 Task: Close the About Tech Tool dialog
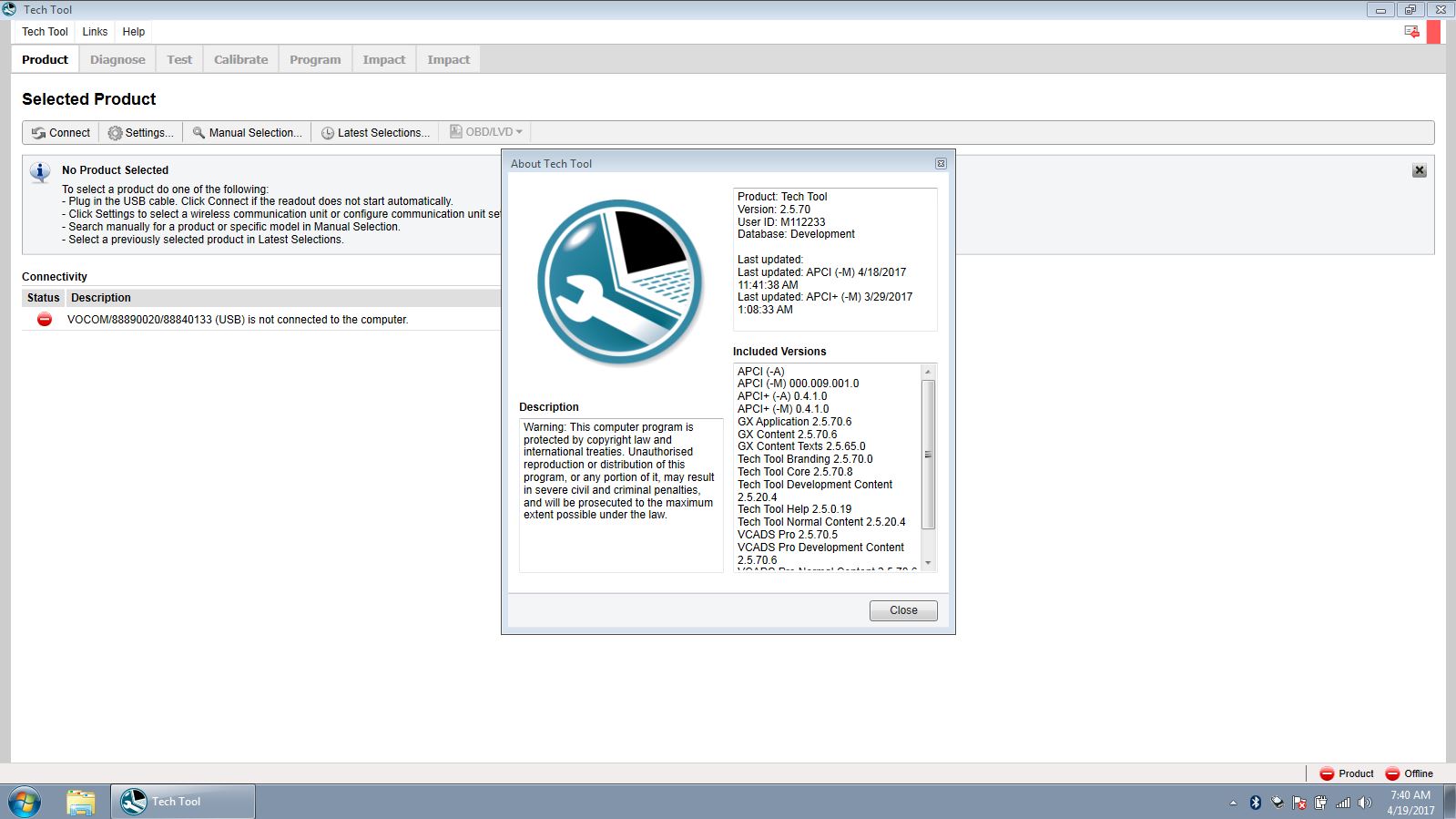(902, 610)
